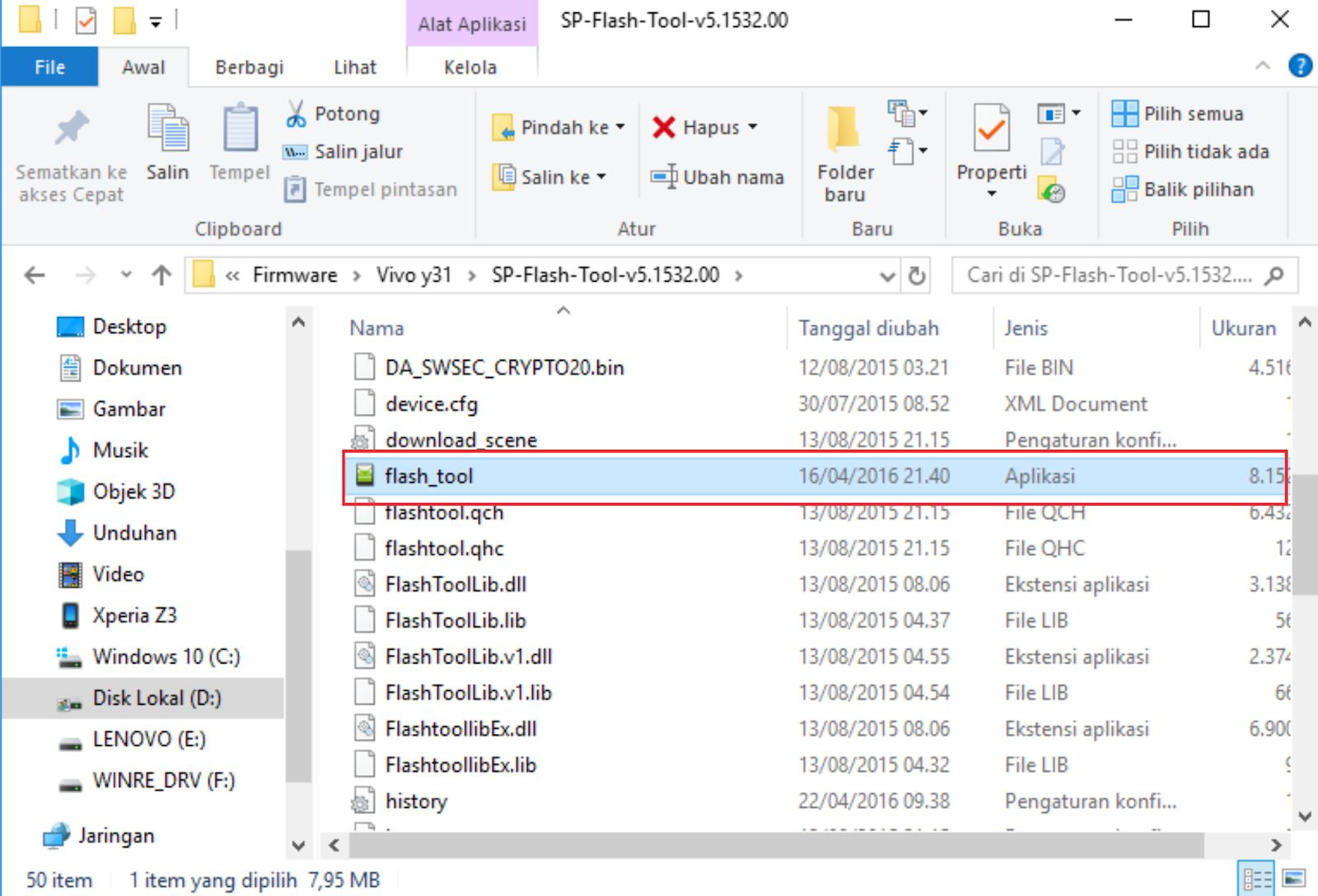Copy the file path with Salin jalur
1318x896 pixels.
pyautogui.click(x=343, y=152)
